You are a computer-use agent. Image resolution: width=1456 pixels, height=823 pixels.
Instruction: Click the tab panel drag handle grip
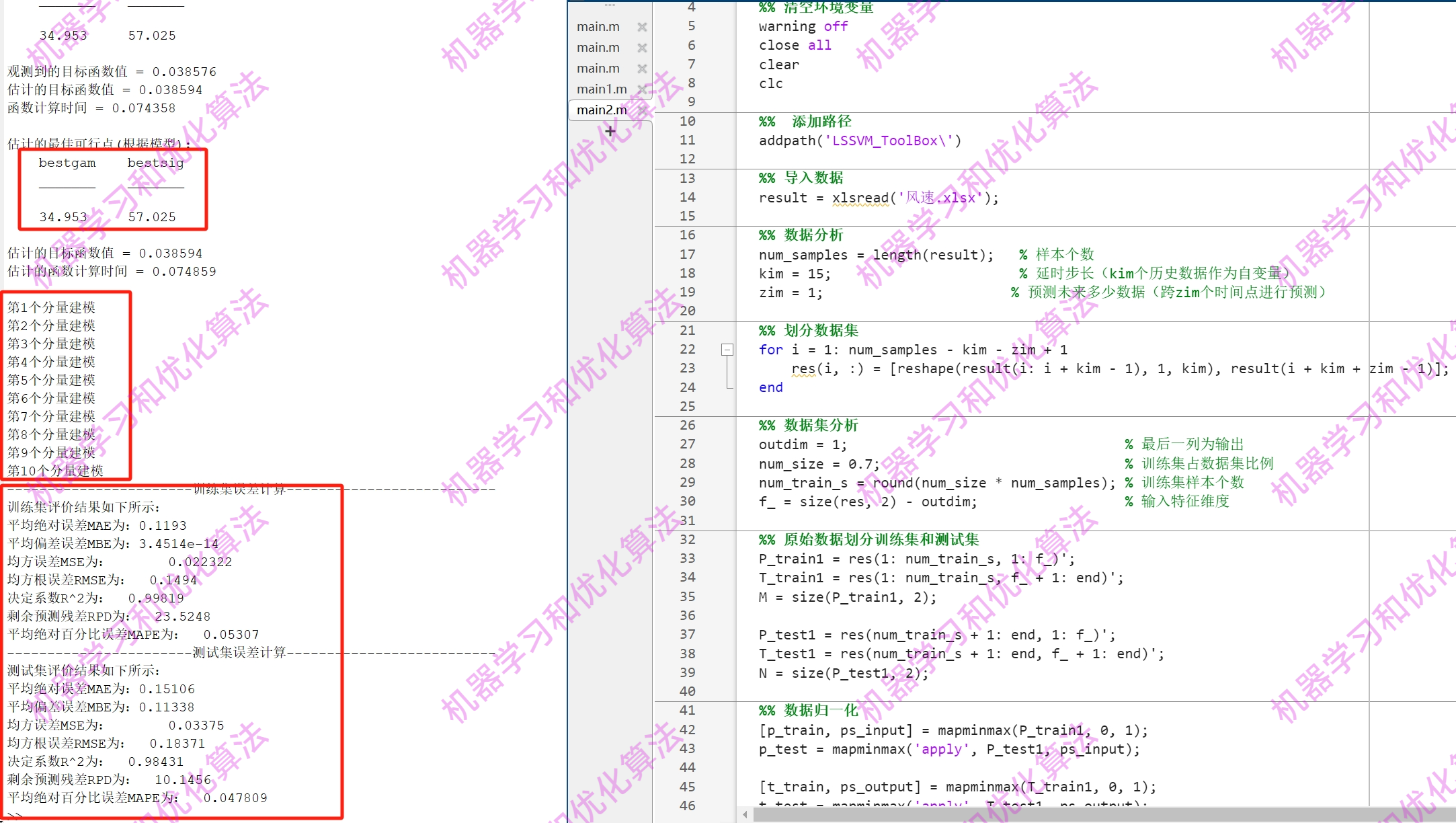point(610,5)
